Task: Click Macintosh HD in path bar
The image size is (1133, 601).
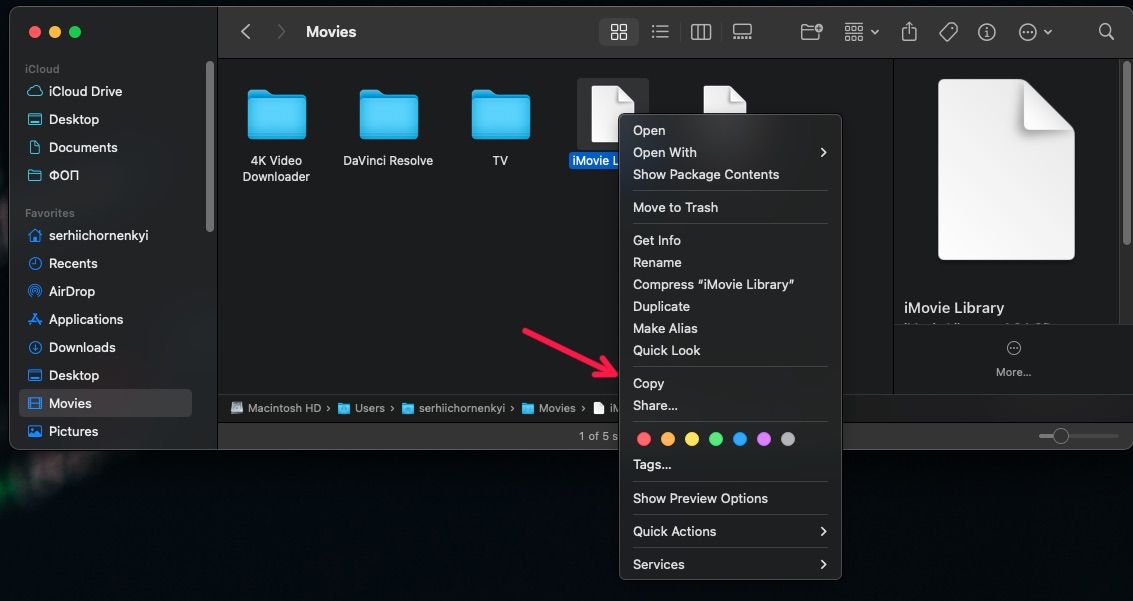Action: click(277, 408)
